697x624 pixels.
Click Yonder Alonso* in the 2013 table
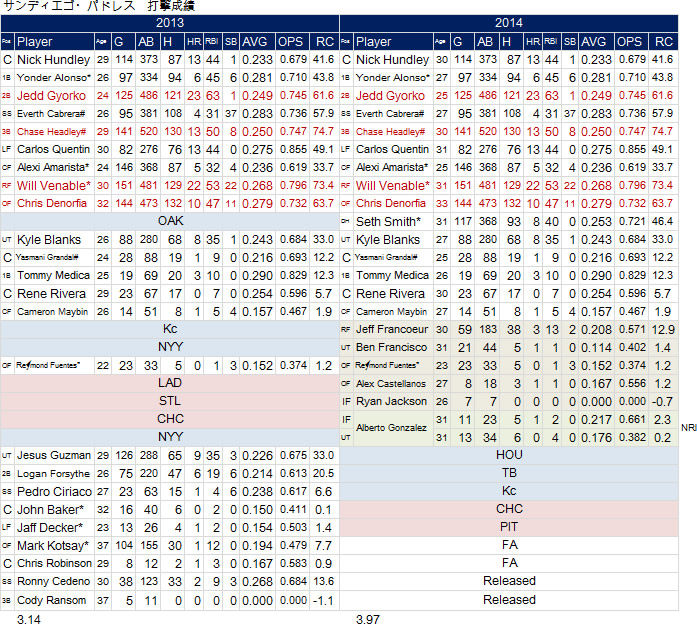pyautogui.click(x=54, y=77)
